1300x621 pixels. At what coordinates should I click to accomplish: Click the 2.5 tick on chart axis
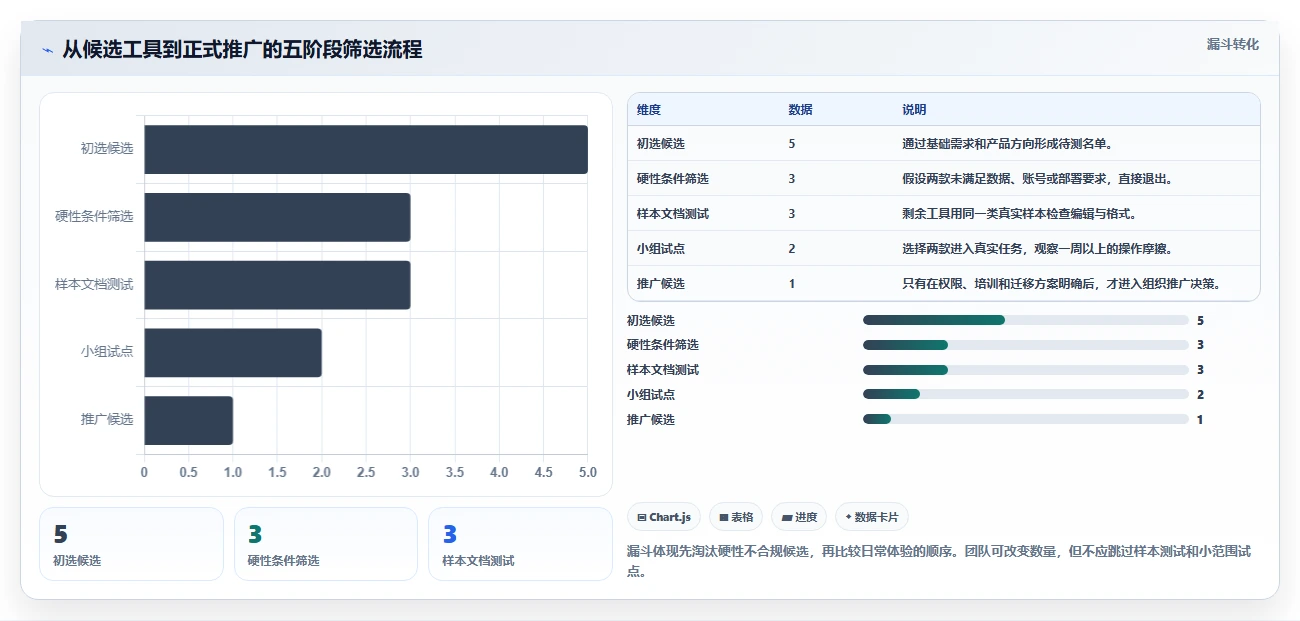pyautogui.click(x=366, y=472)
